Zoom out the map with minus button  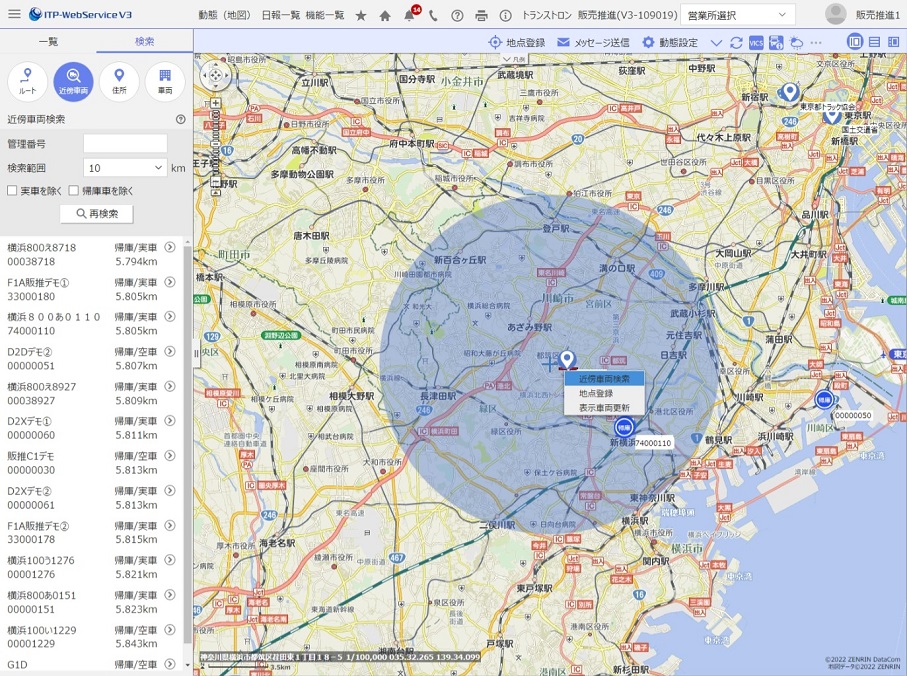coord(215,182)
